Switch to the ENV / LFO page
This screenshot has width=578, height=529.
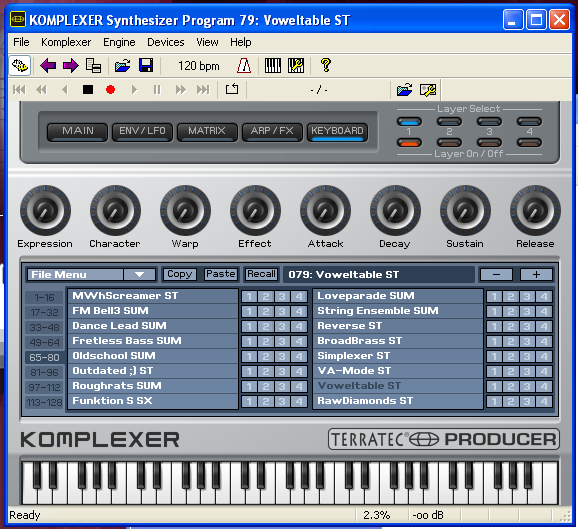point(142,132)
